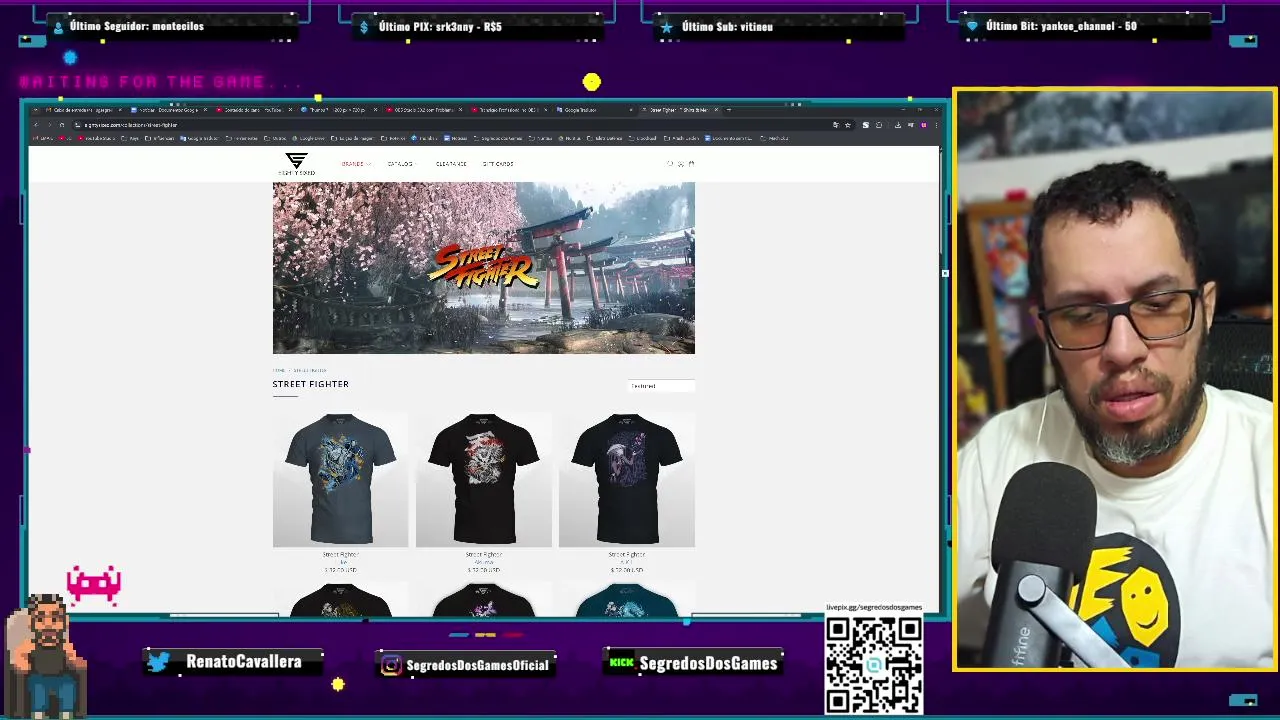Click the browser back arrow
1280x720 pixels.
(x=37, y=125)
